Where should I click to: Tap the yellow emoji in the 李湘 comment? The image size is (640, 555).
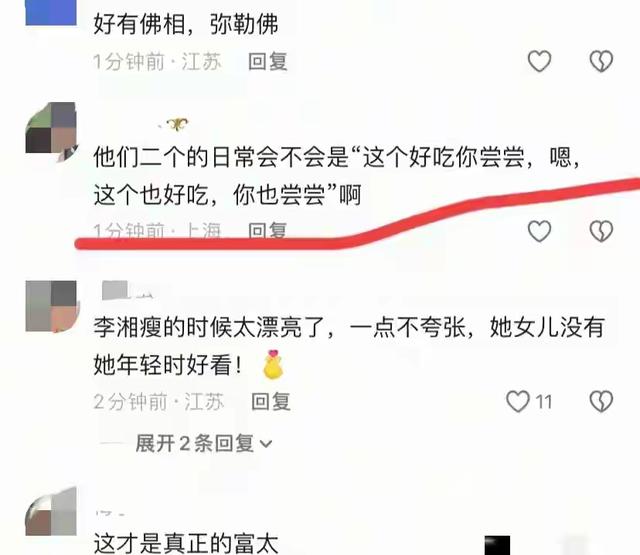click(x=273, y=364)
